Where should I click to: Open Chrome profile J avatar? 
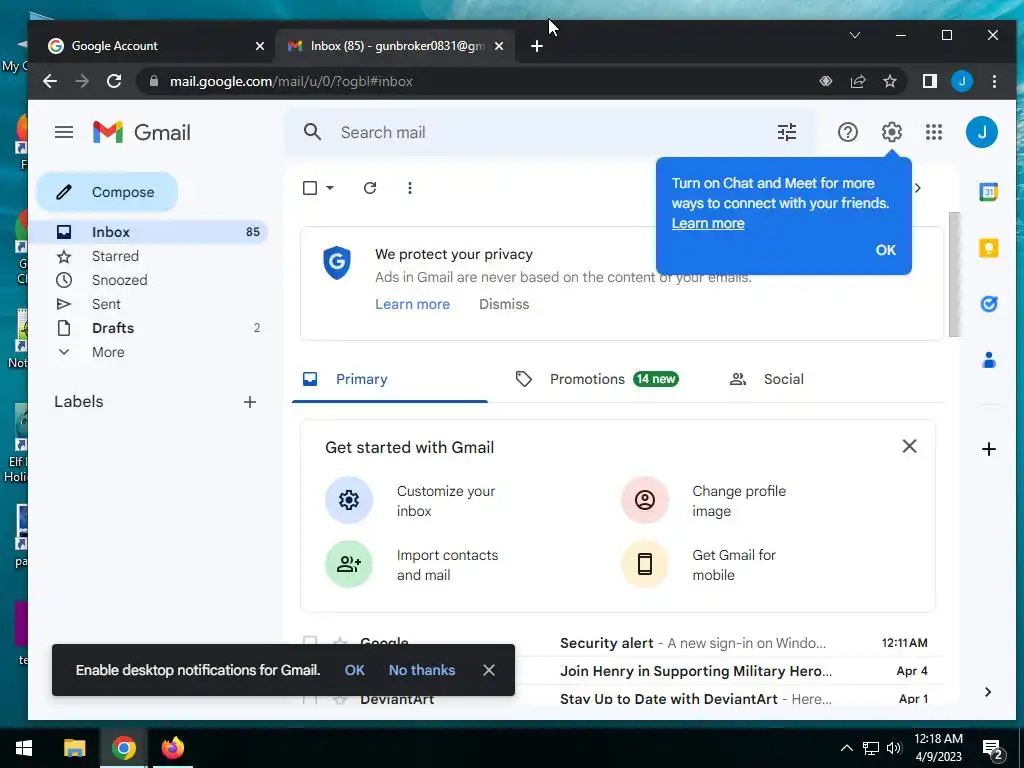[x=962, y=81]
